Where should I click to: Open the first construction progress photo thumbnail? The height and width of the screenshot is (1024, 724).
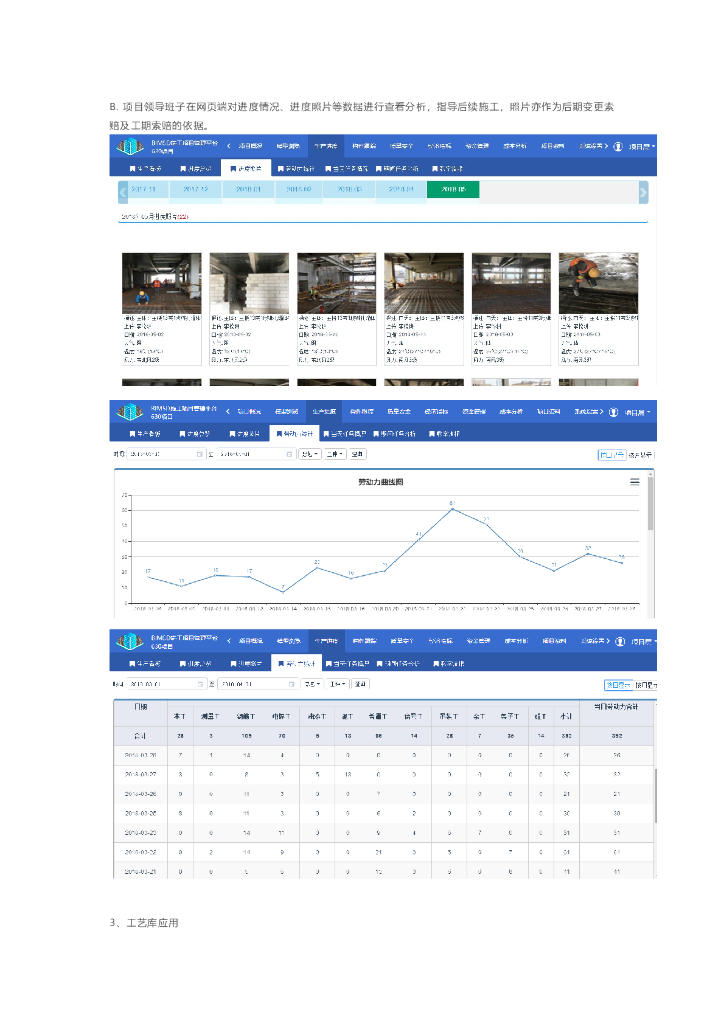[161, 282]
